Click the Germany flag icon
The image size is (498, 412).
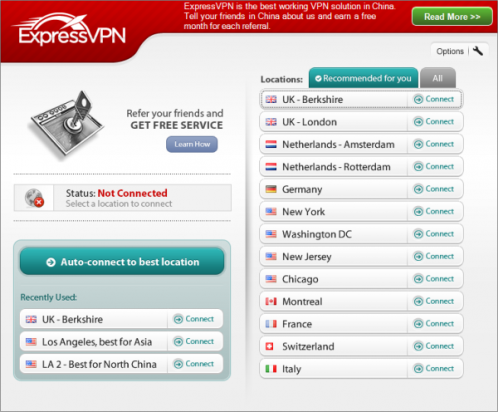[271, 189]
